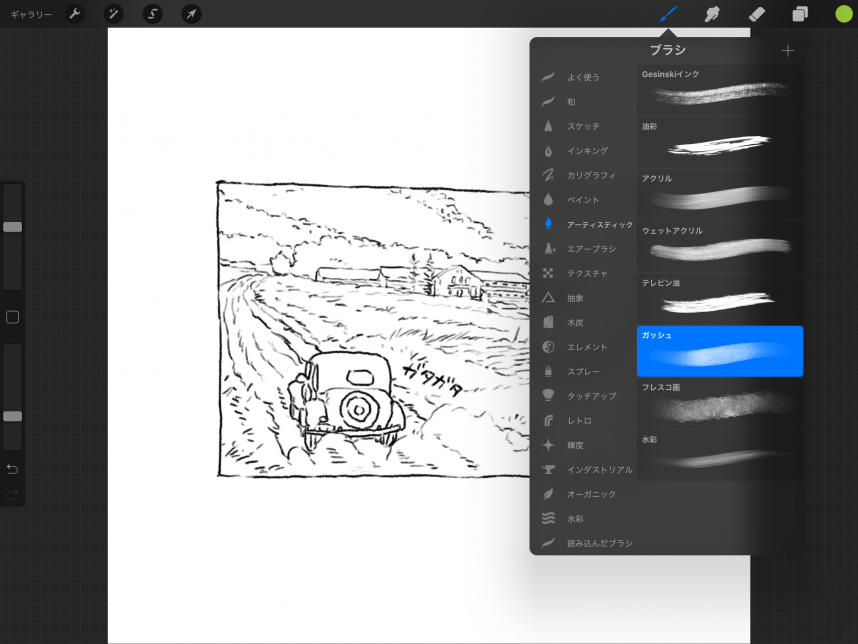Open the Actions wrench menu

(x=74, y=14)
